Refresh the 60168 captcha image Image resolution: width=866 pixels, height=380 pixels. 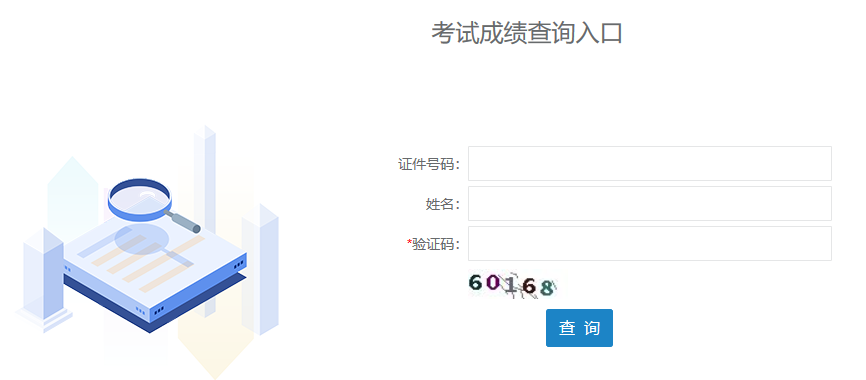513,285
